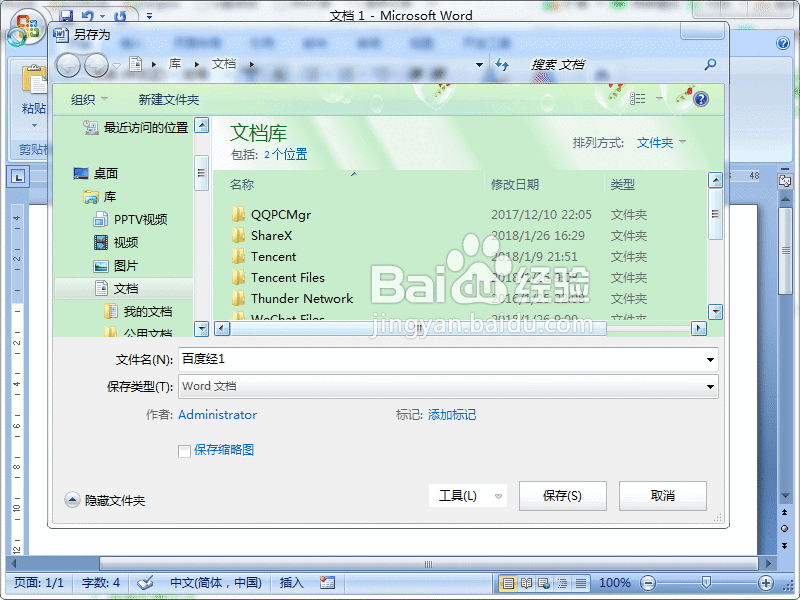
Task: Click the 保存(S) button
Action: tap(563, 495)
